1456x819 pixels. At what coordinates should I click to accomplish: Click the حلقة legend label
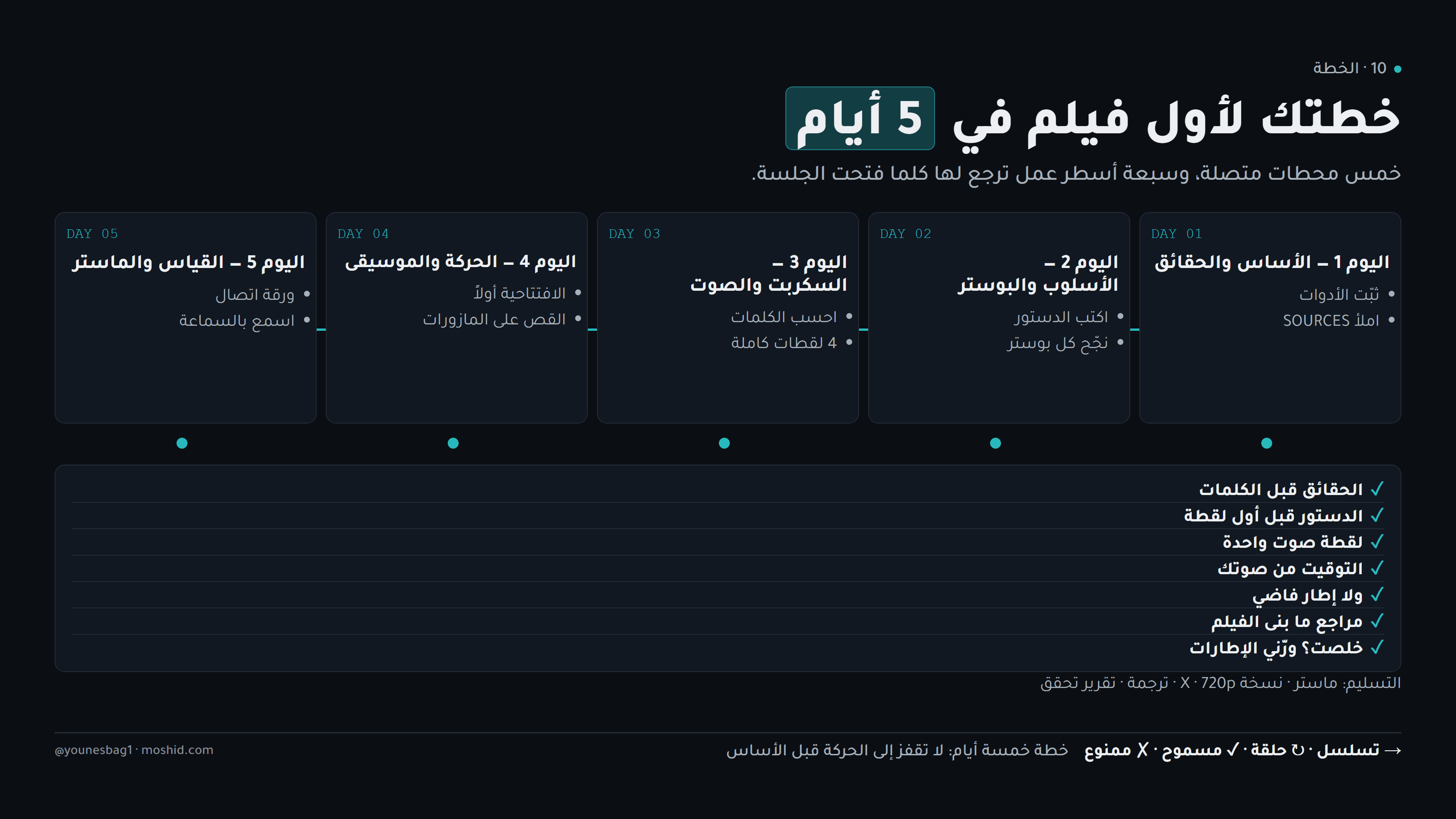(x=1269, y=750)
